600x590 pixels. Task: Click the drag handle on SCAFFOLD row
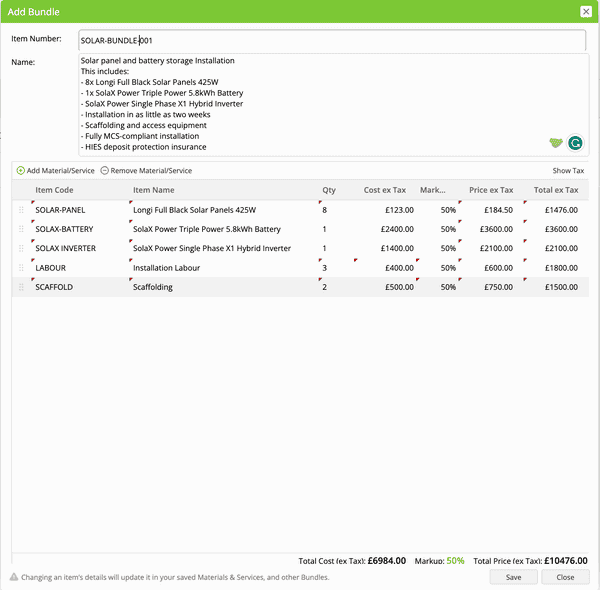click(21, 287)
